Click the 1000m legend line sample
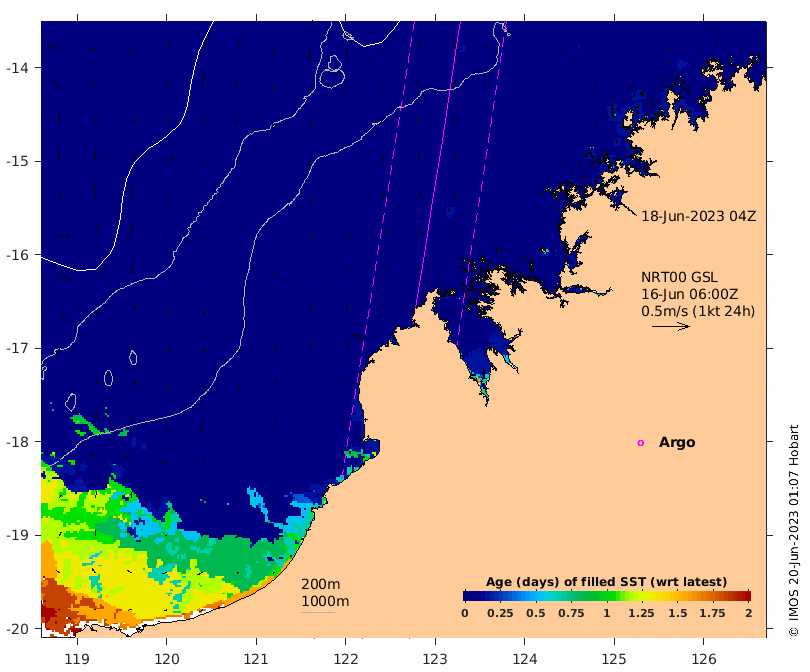This screenshot has width=810, height=672. pos(318,613)
